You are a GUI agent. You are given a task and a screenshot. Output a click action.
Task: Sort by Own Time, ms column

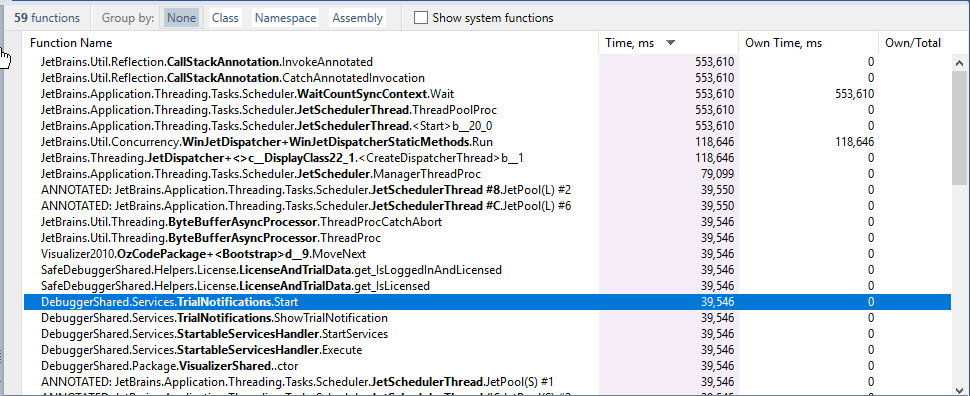(808, 43)
